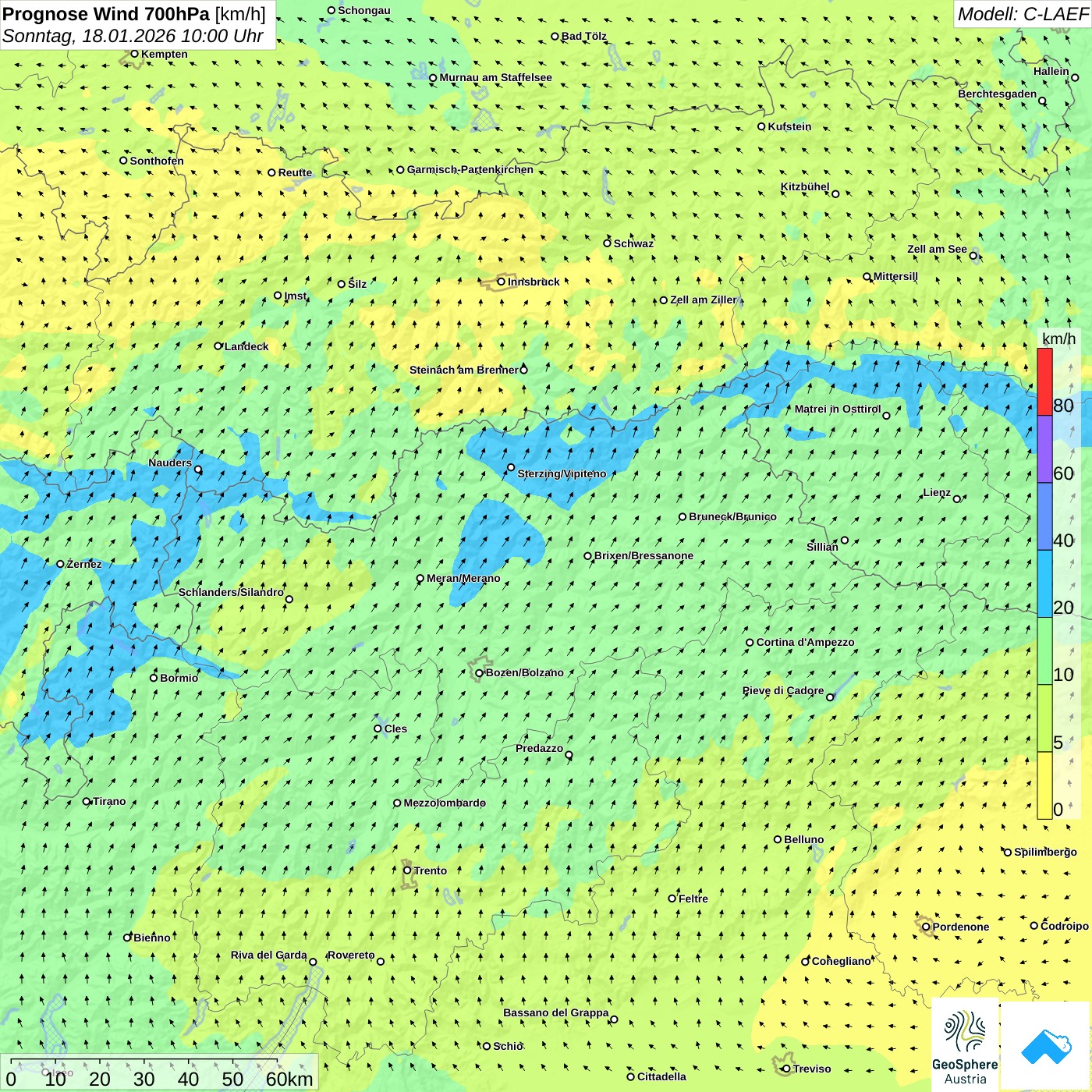Click the Pieve di Cadore label

(783, 690)
